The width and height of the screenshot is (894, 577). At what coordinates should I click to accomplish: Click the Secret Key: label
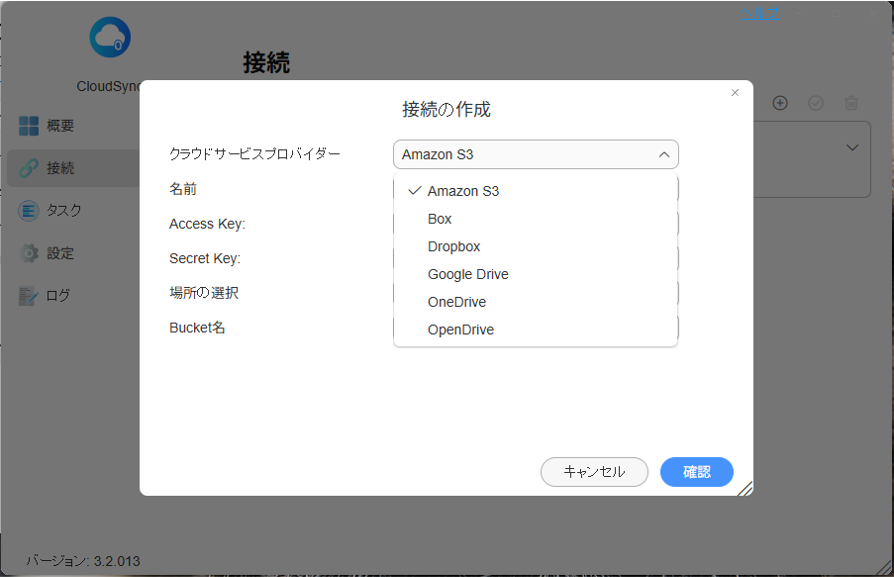click(x=205, y=258)
